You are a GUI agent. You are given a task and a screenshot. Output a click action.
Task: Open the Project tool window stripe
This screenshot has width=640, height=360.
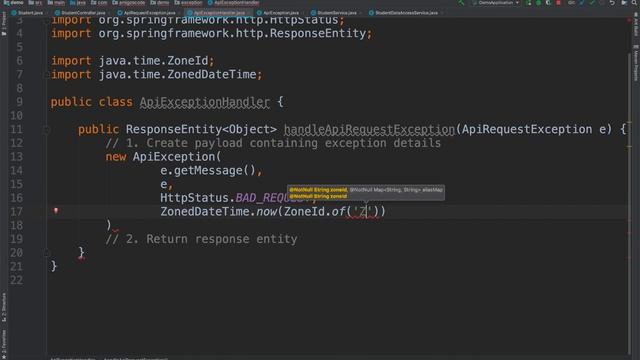tap(4, 23)
